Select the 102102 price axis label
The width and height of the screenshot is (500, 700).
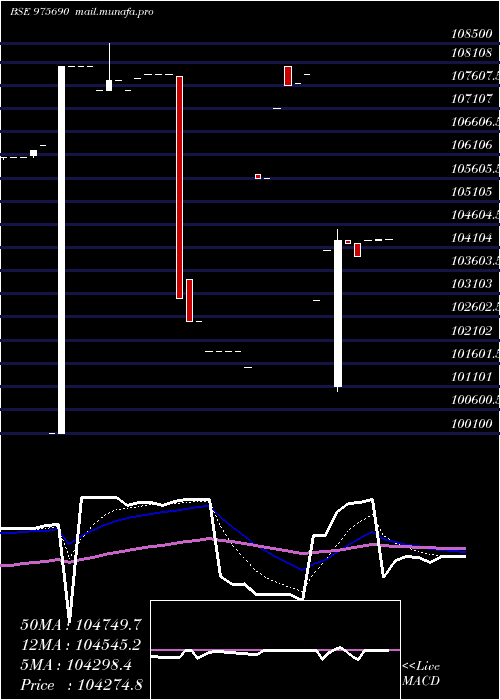[x=473, y=331]
